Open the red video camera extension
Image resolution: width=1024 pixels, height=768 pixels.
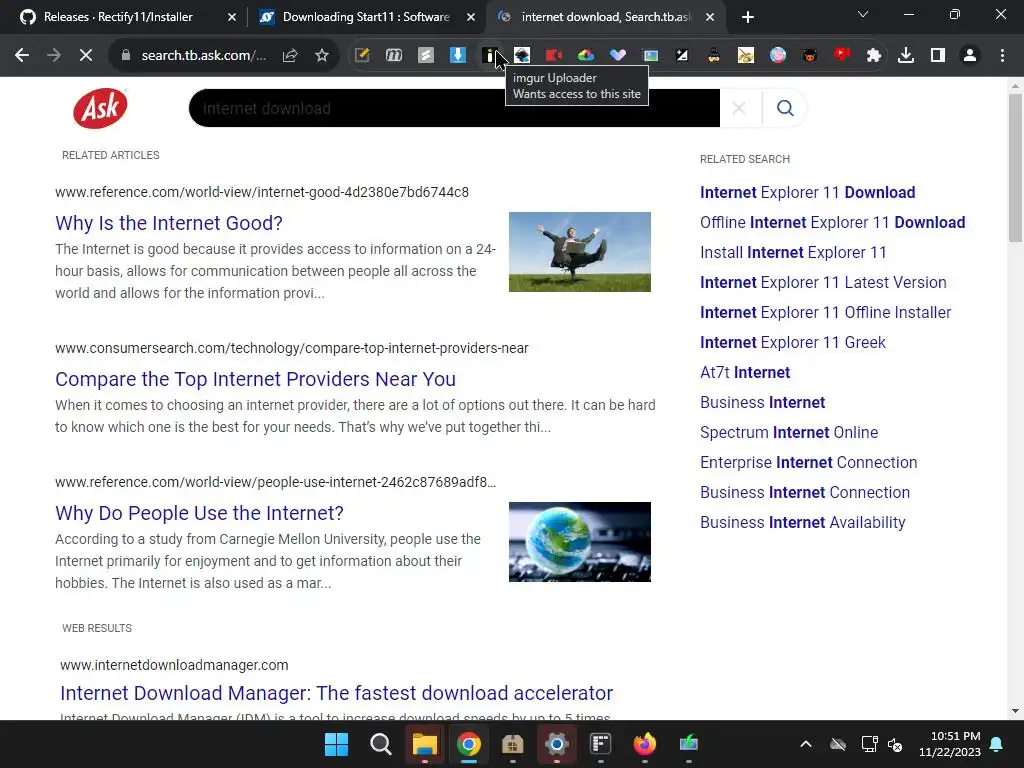554,56
